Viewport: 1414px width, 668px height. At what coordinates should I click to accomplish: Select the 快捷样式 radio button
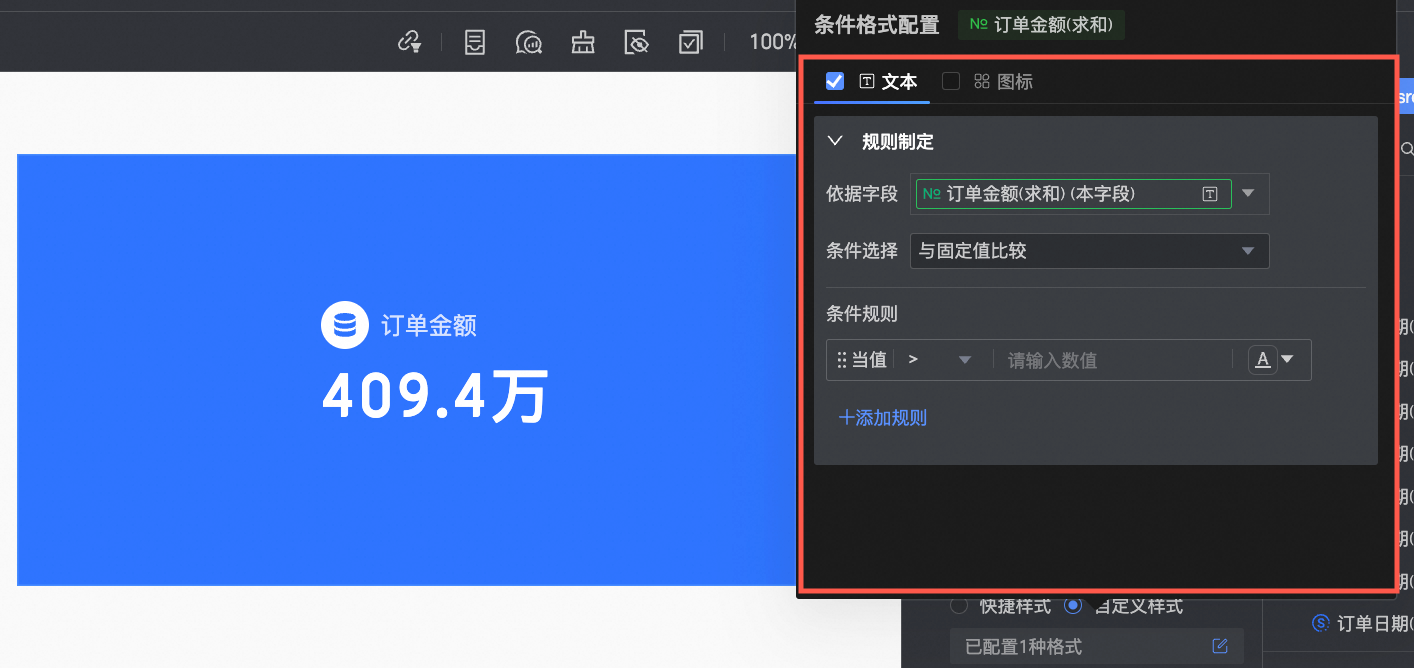point(959,606)
